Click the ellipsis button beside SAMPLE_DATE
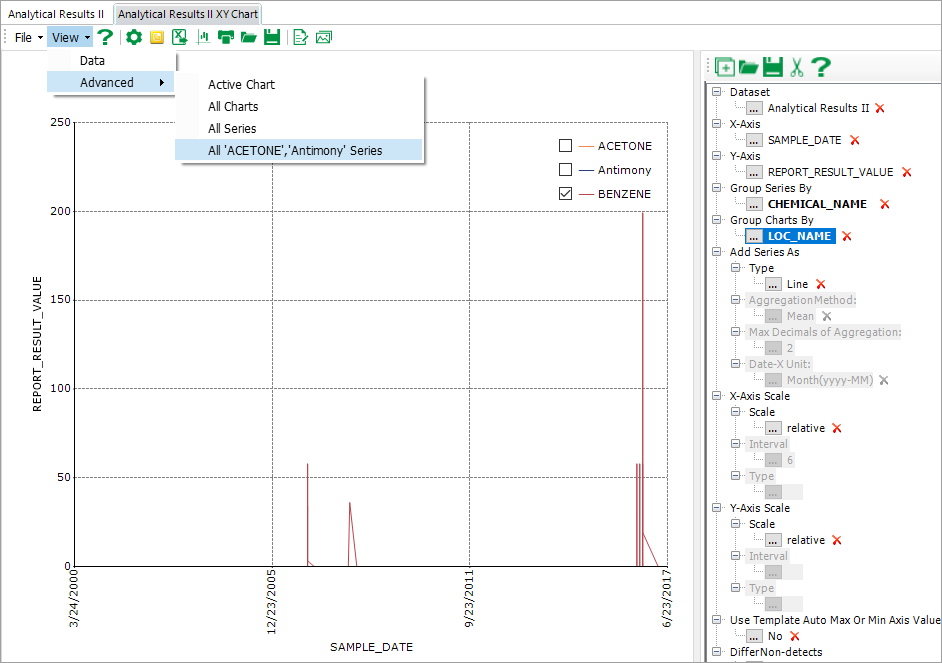 (753, 140)
